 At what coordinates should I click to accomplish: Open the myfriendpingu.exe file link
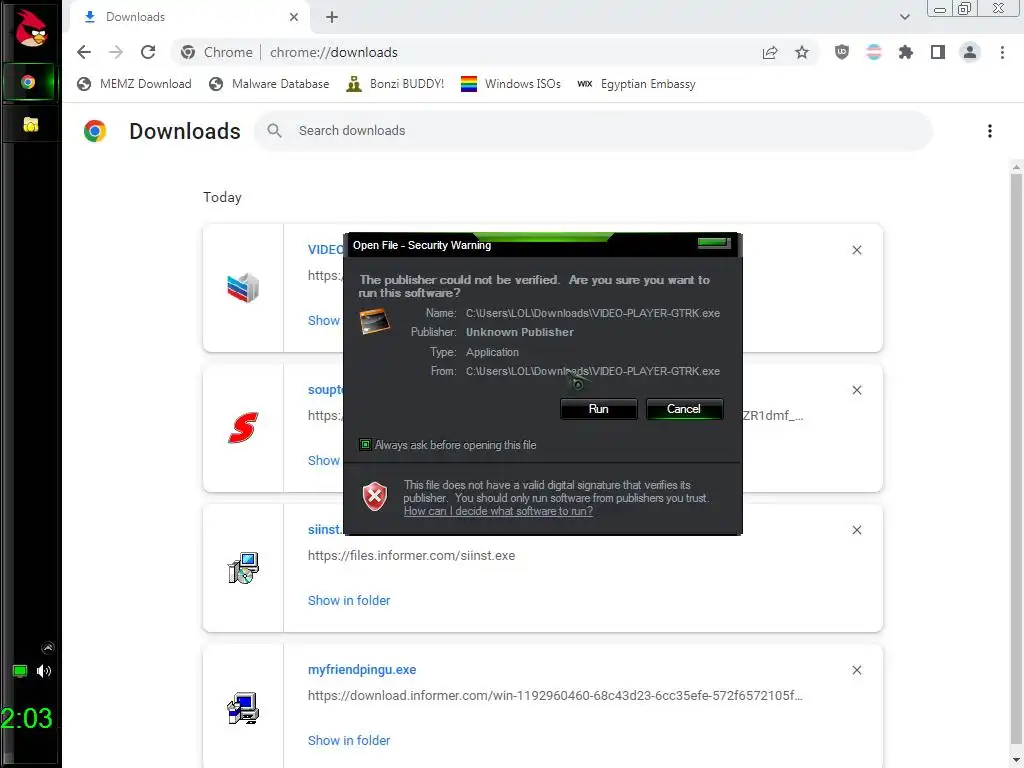pyautogui.click(x=362, y=669)
